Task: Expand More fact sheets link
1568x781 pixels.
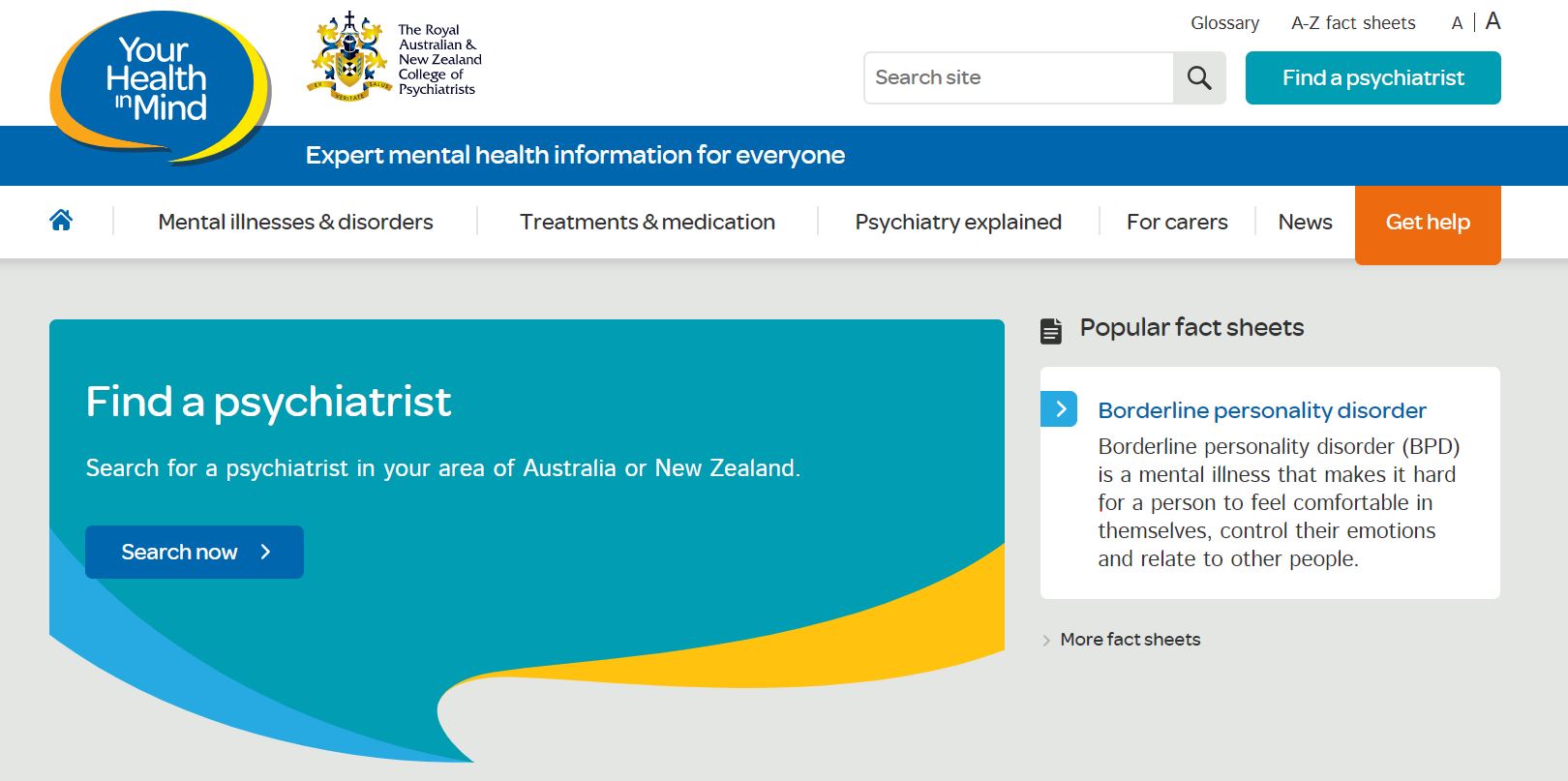Action: pos(1130,640)
